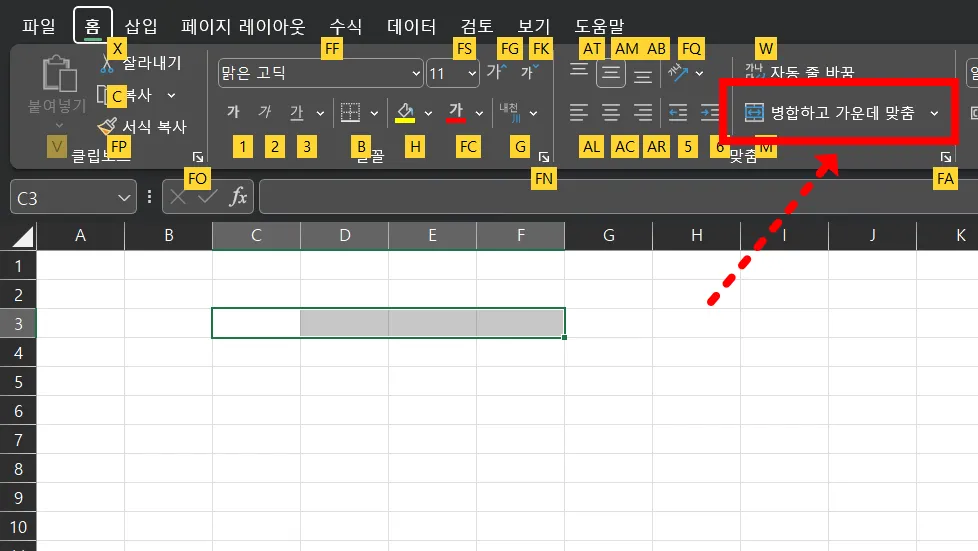Toggle bold formatting (굵은 가)
Image resolution: width=978 pixels, height=551 pixels.
click(233, 112)
